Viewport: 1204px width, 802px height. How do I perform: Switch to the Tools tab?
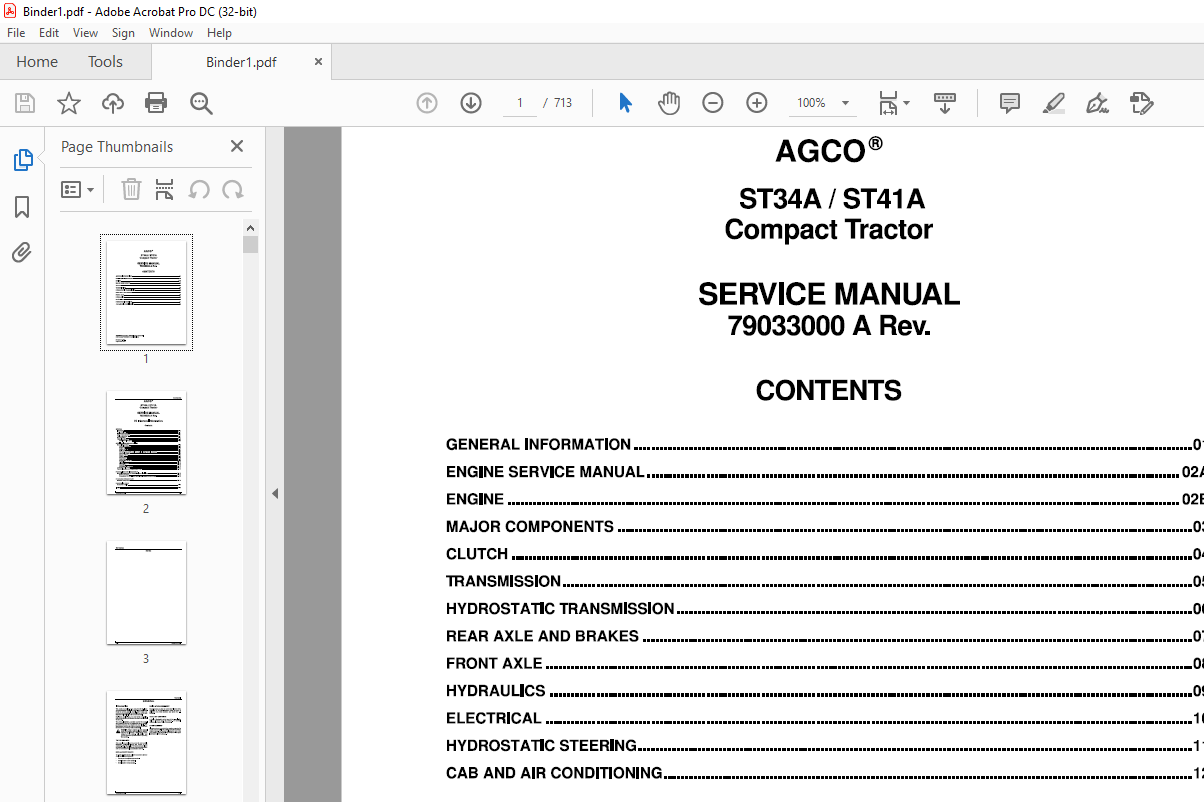click(105, 62)
